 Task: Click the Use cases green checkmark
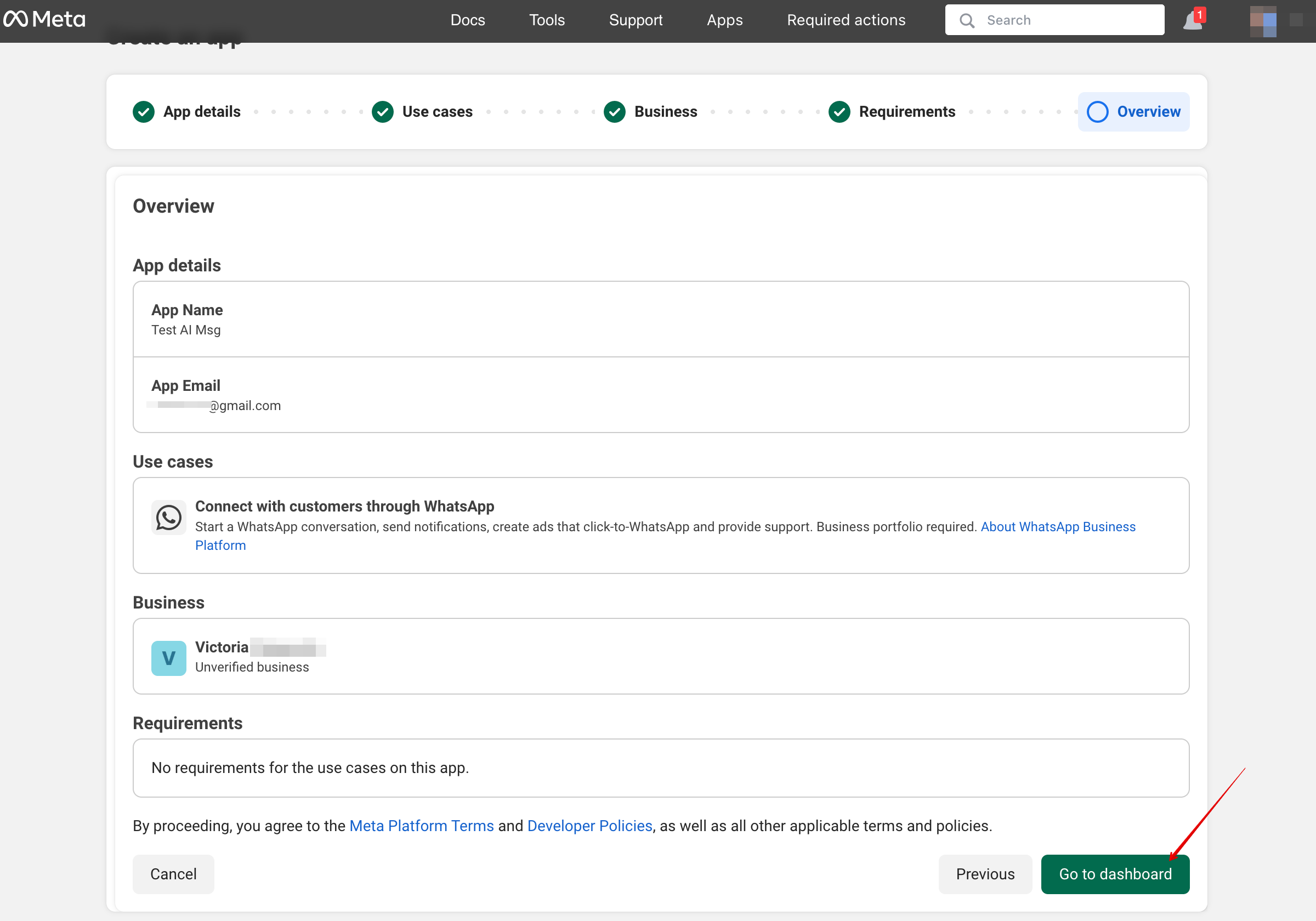(x=382, y=112)
